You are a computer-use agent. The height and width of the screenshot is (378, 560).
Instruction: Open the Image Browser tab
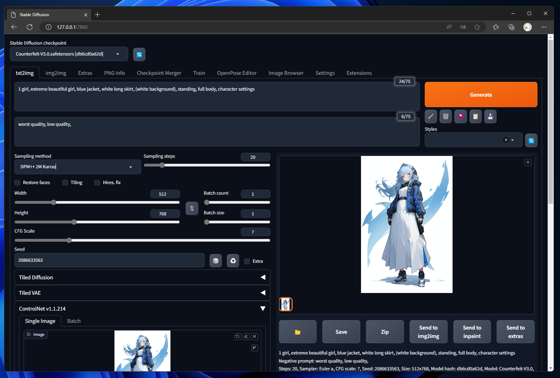point(286,73)
